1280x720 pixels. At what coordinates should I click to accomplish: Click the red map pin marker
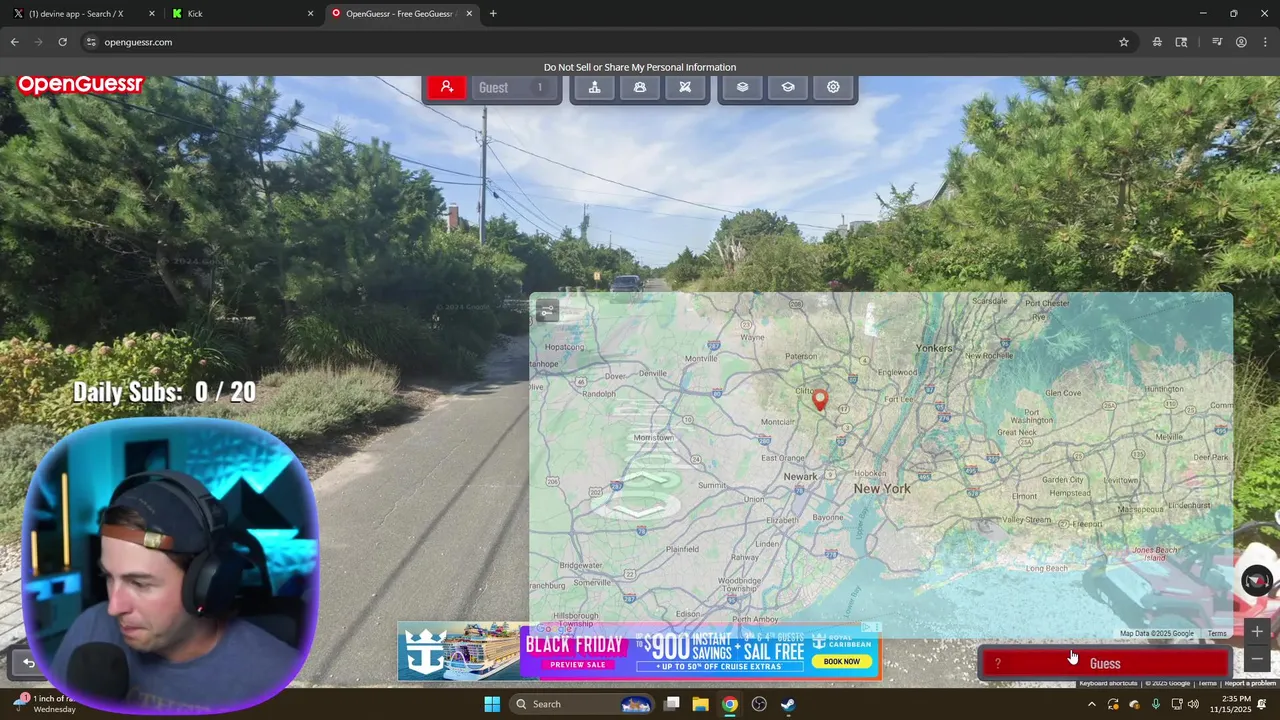(820, 400)
